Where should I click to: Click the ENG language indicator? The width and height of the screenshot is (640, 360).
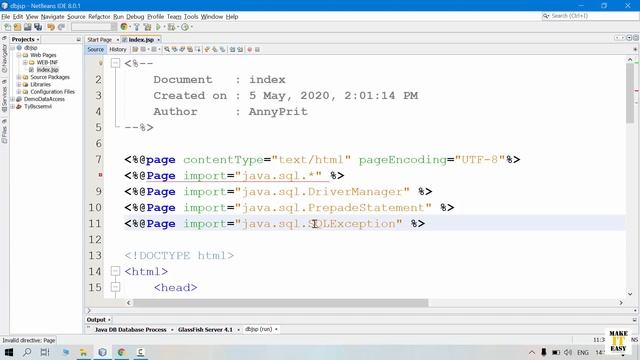[582, 352]
